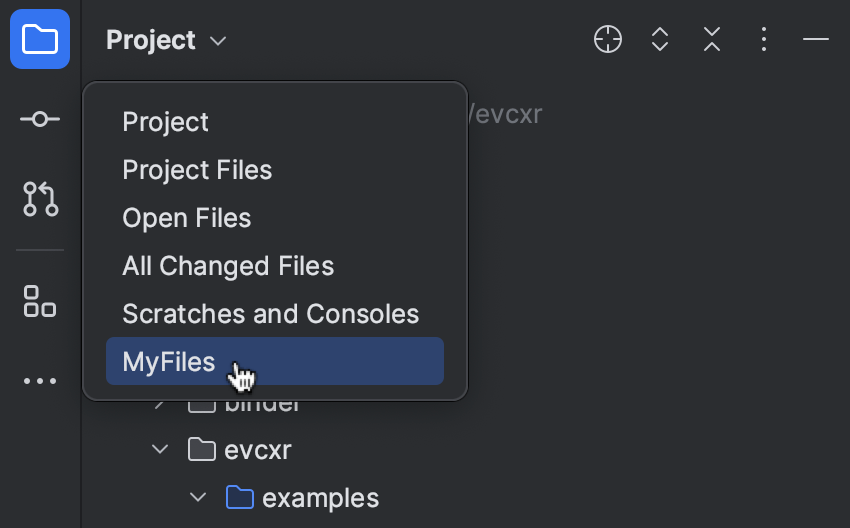Open the Structure tool window
This screenshot has height=528, width=850.
[40, 301]
